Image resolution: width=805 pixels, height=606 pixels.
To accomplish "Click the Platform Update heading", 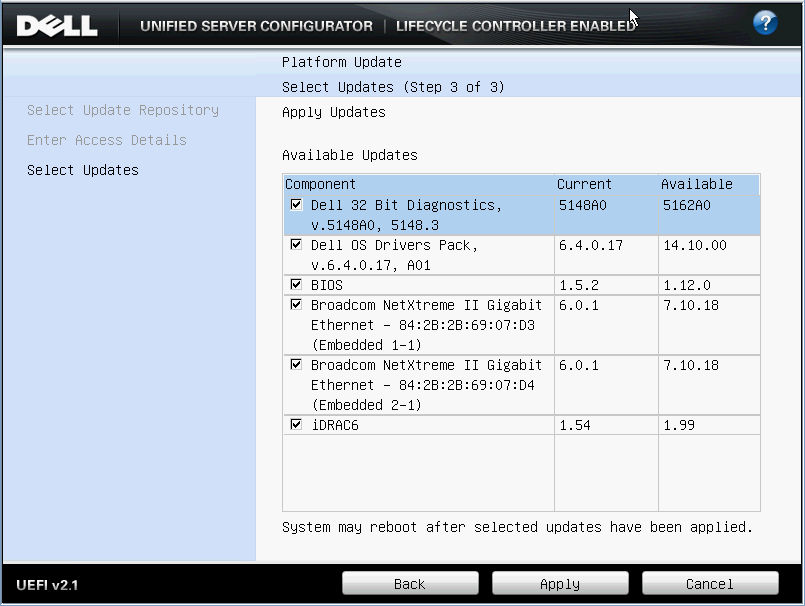I will coord(342,62).
